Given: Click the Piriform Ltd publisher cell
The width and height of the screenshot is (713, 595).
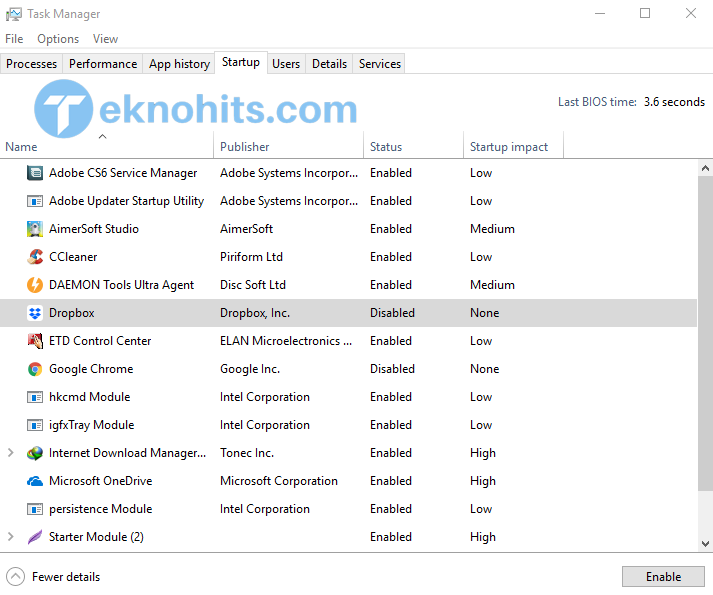Looking at the screenshot, I should (251, 257).
